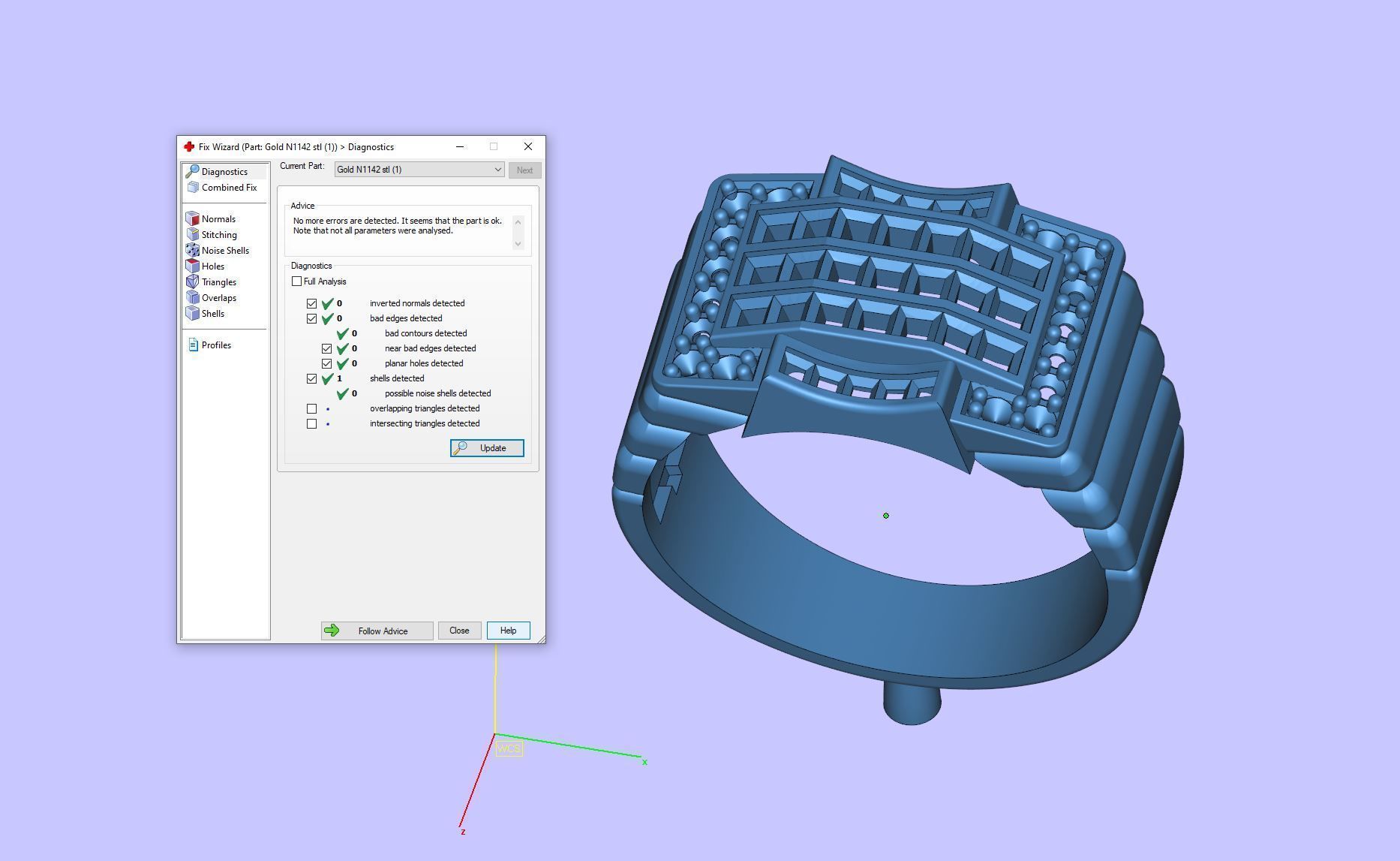Click the Holes cube icon
Viewport: 1400px width, 861px height.
tap(193, 266)
